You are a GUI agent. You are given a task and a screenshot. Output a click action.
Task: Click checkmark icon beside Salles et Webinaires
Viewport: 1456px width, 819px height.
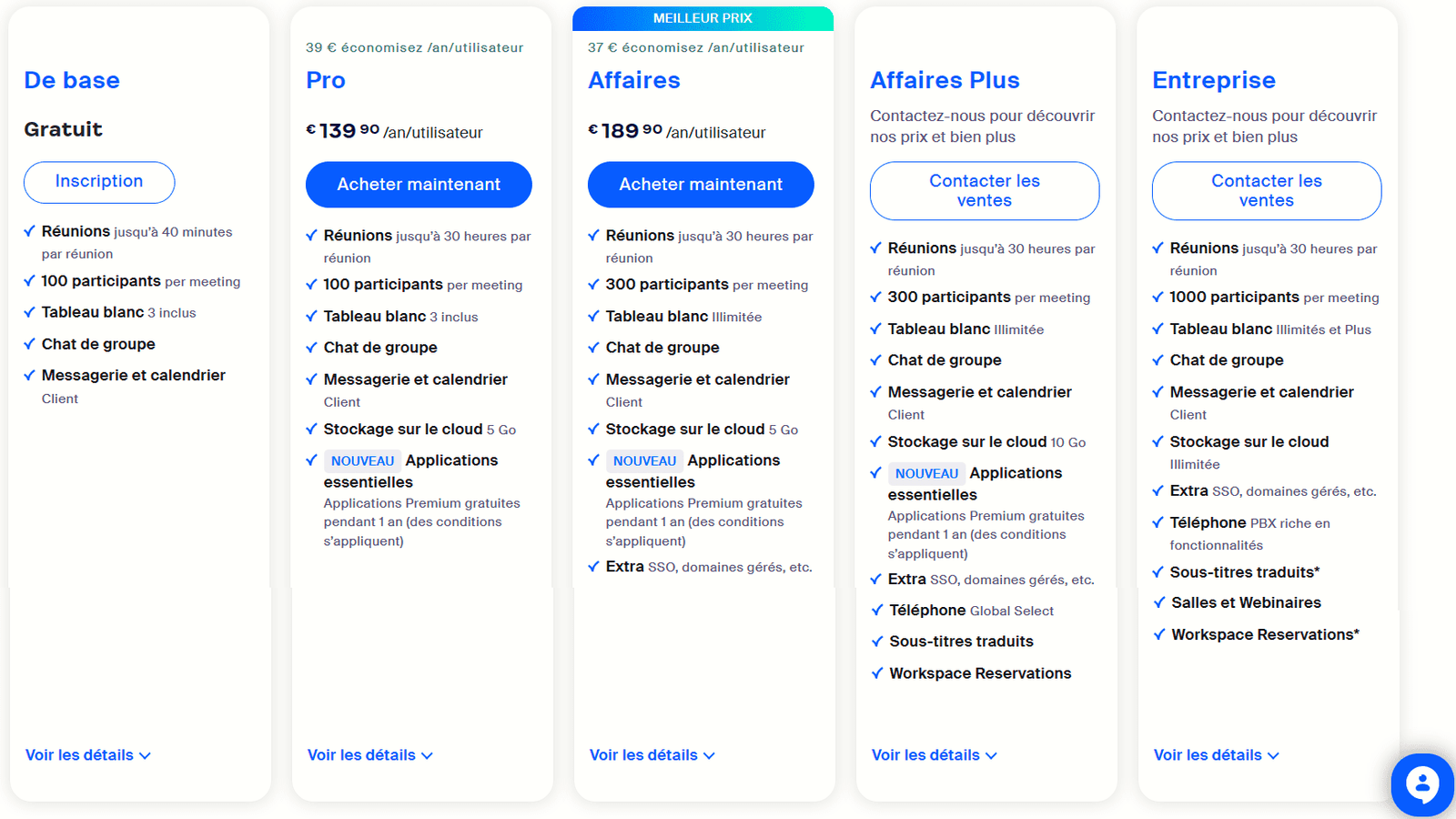pos(1159,602)
